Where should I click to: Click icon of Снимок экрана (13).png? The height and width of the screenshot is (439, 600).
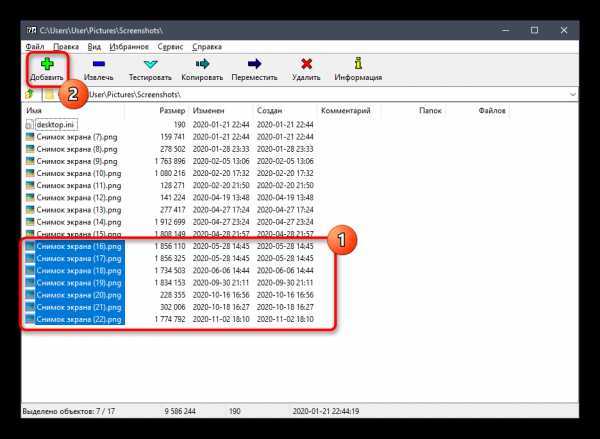click(30, 210)
